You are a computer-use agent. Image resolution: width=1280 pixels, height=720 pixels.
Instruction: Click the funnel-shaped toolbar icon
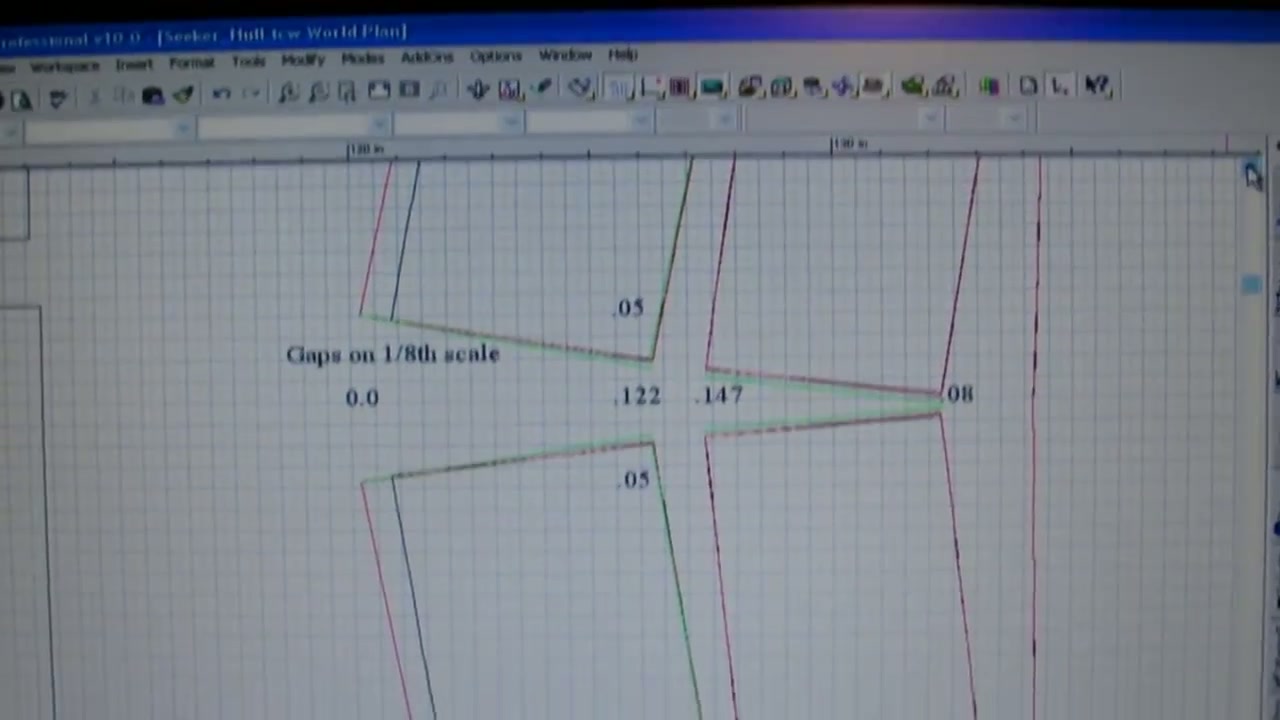click(57, 99)
